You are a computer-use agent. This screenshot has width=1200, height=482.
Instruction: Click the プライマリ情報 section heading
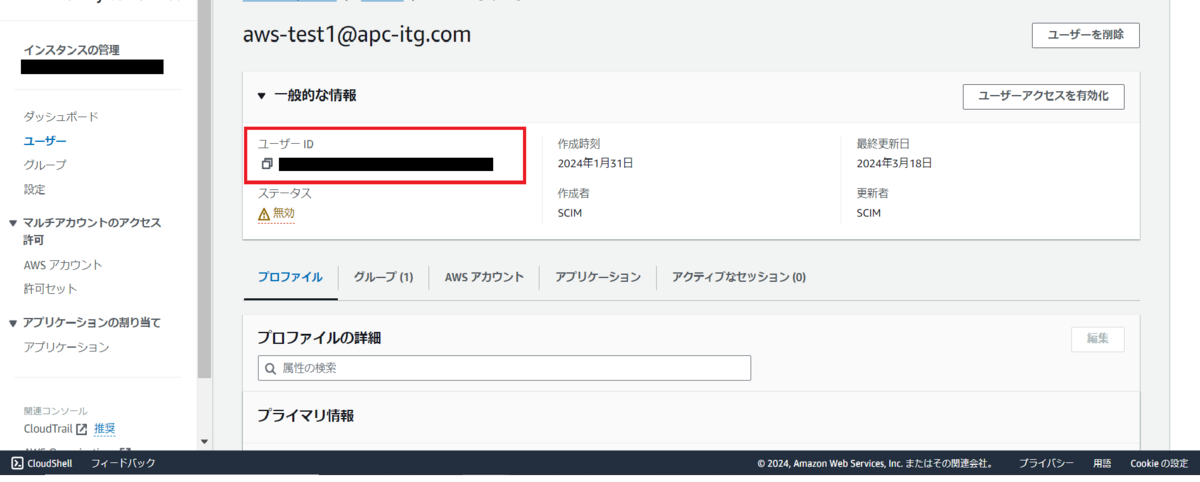point(305,415)
